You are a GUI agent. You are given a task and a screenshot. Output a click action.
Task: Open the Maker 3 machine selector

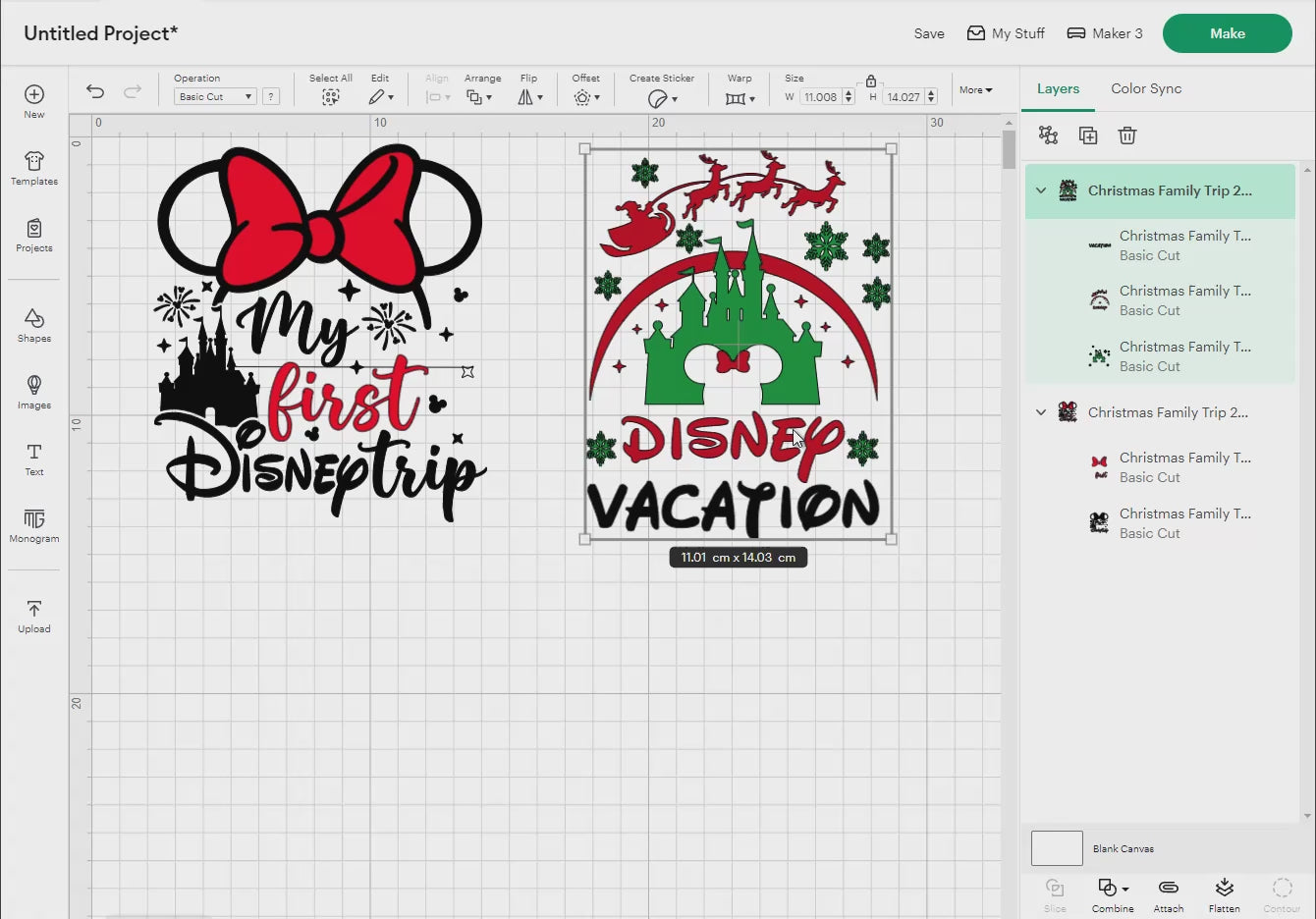1105,33
